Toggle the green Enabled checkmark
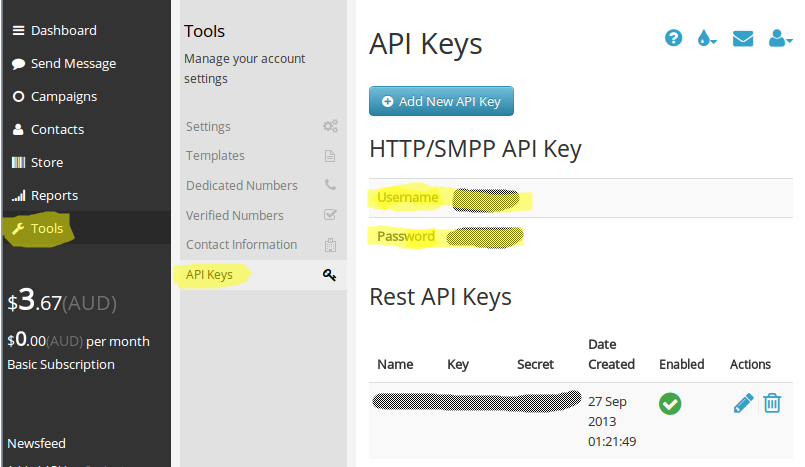The width and height of the screenshot is (805, 467). pyautogui.click(x=670, y=404)
